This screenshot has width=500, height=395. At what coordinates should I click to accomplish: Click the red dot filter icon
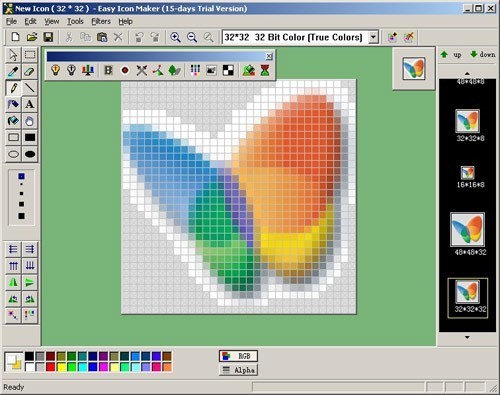click(x=125, y=70)
